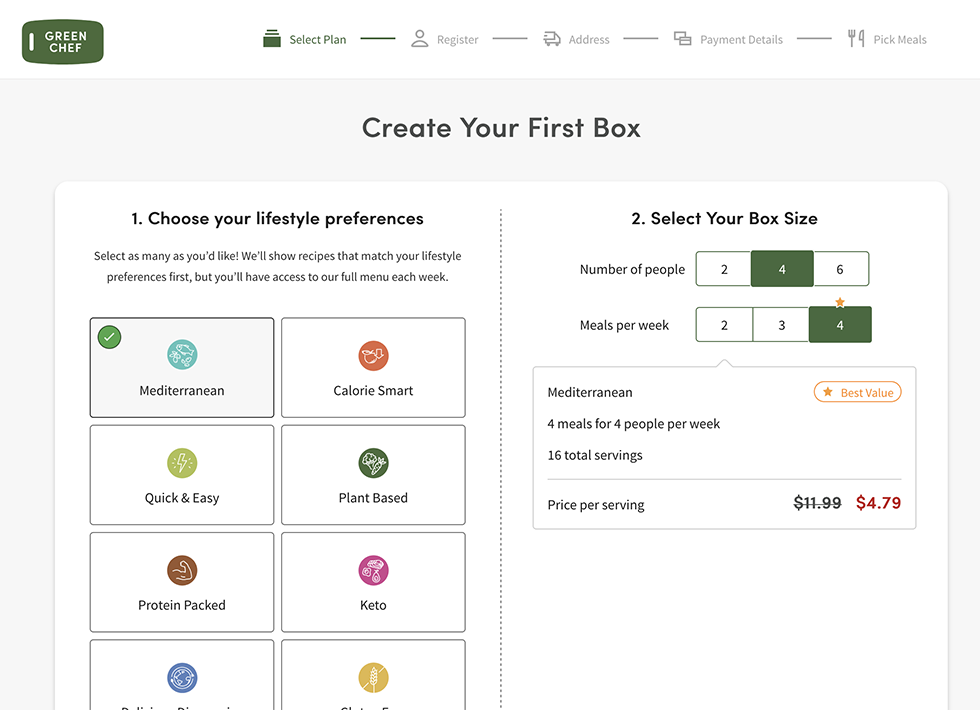This screenshot has height=710, width=980.
Task: Click '4 meals for 4 people per week'
Action: pyautogui.click(x=634, y=424)
